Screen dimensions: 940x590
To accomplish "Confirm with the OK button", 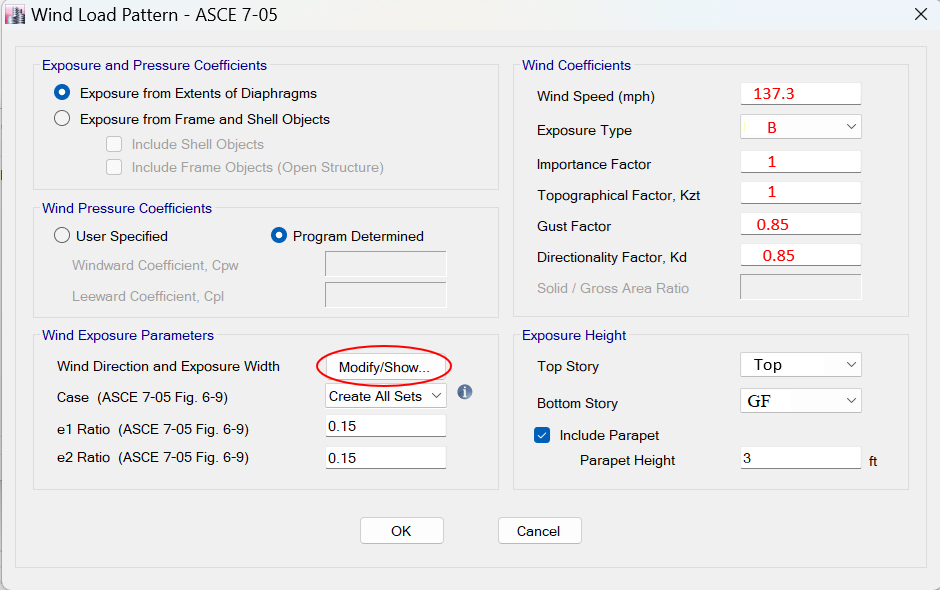I will [x=401, y=531].
